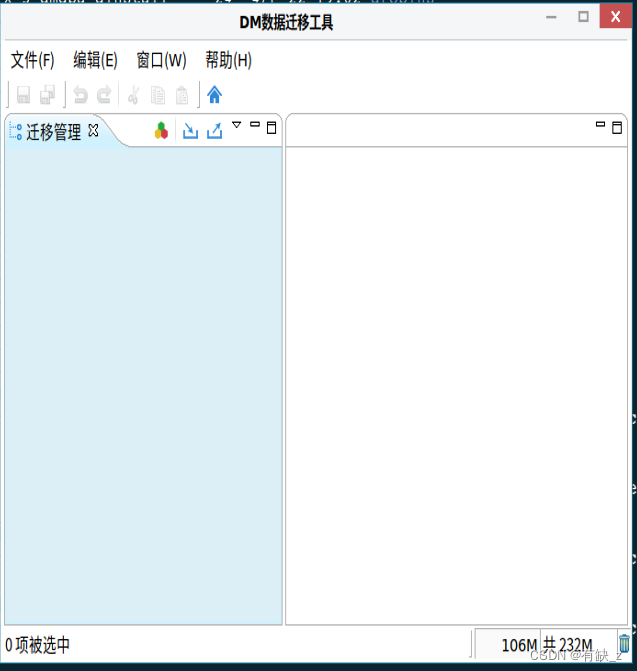Screen dimensions: 637x671
Task: Click the export arrow icon in 迁移管理
Action: click(x=215, y=131)
